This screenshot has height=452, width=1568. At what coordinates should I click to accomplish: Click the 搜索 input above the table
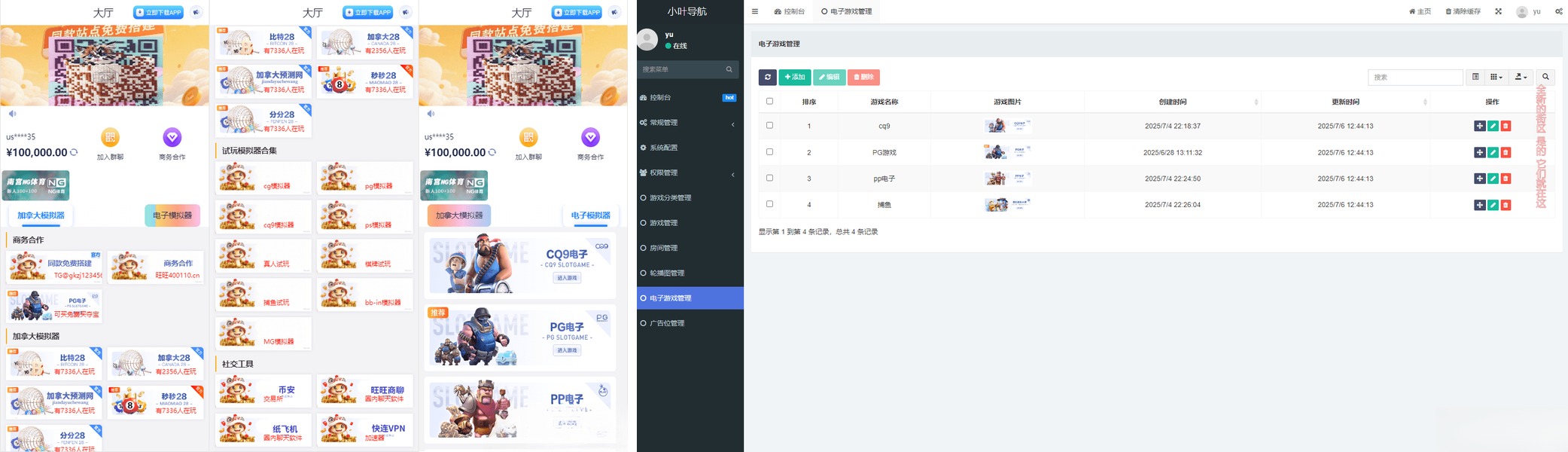pos(1415,77)
